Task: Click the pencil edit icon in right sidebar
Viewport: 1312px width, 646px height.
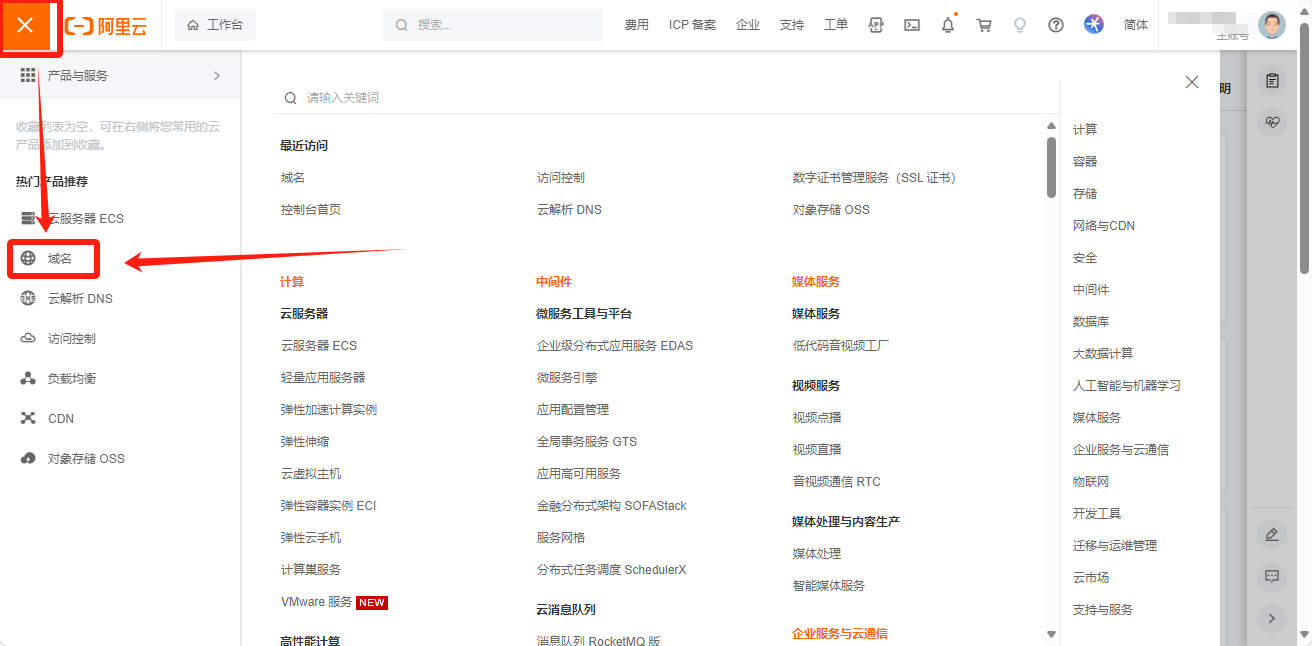Action: pyautogui.click(x=1272, y=535)
